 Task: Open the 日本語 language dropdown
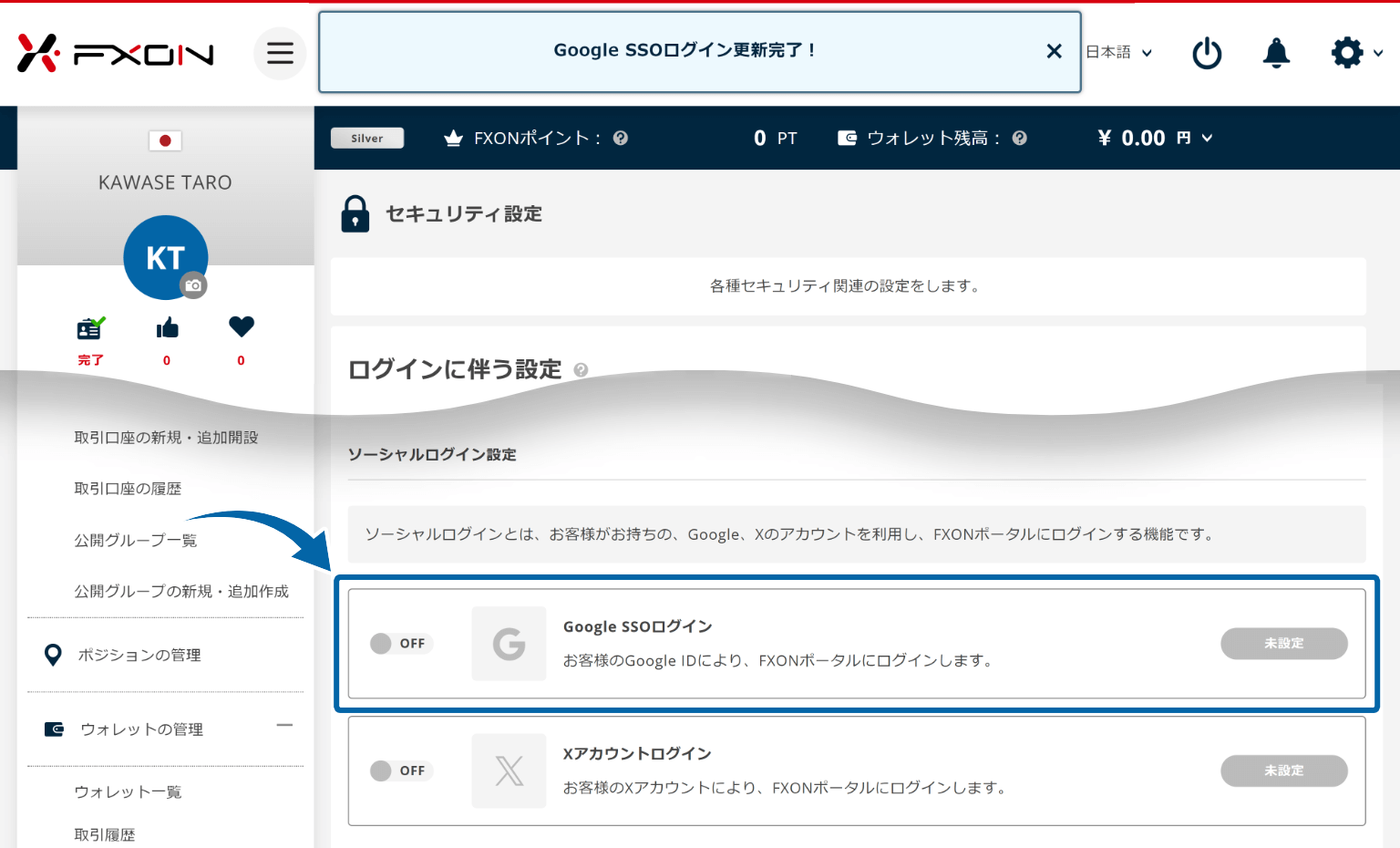(x=1118, y=52)
